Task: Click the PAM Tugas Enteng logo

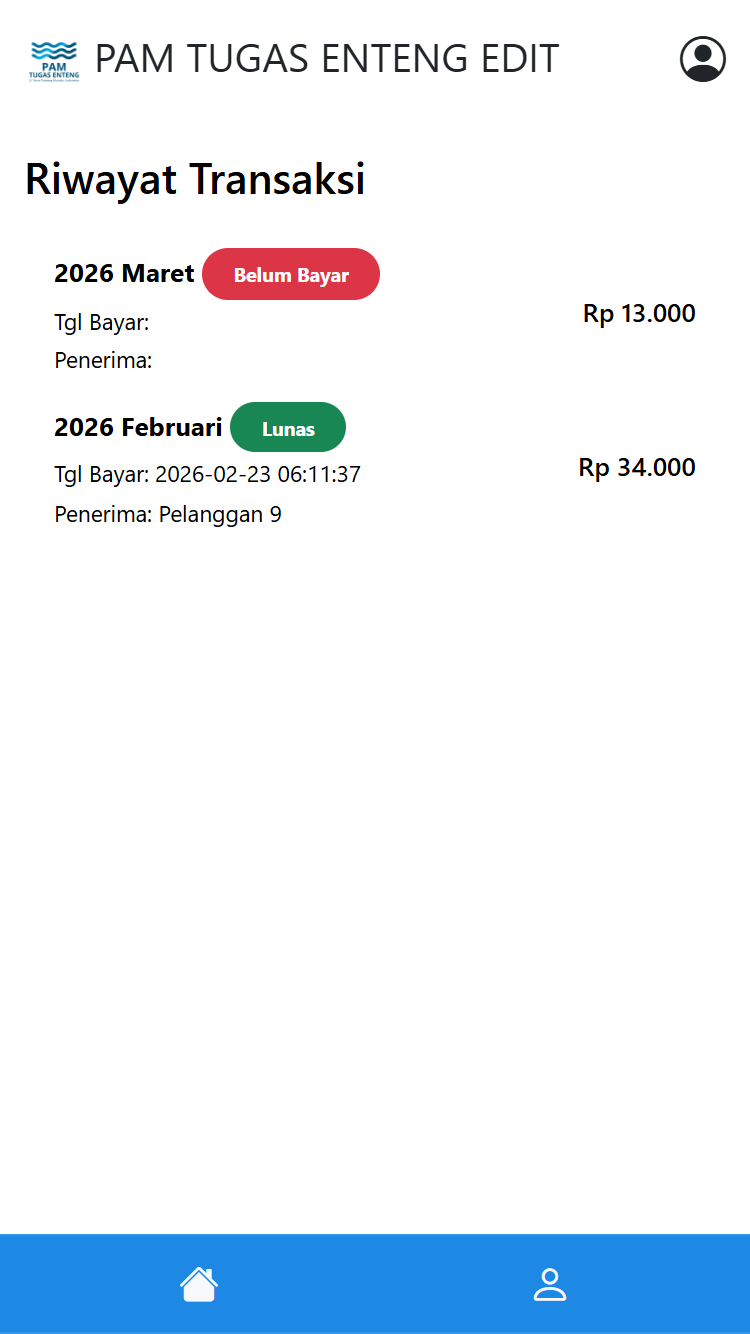Action: tap(54, 61)
